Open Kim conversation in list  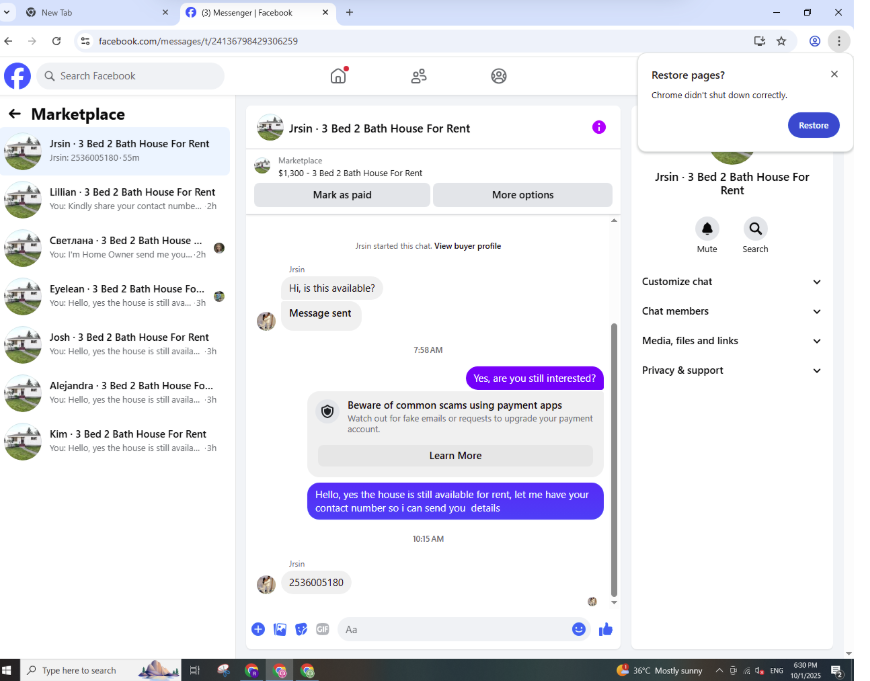(x=115, y=441)
